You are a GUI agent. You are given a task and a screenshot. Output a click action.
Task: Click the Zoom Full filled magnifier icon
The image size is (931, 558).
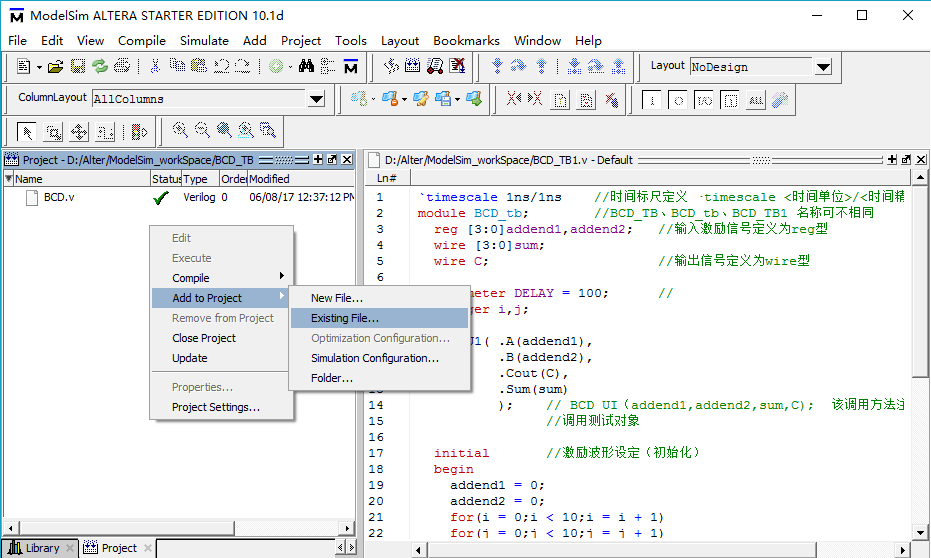tap(224, 130)
